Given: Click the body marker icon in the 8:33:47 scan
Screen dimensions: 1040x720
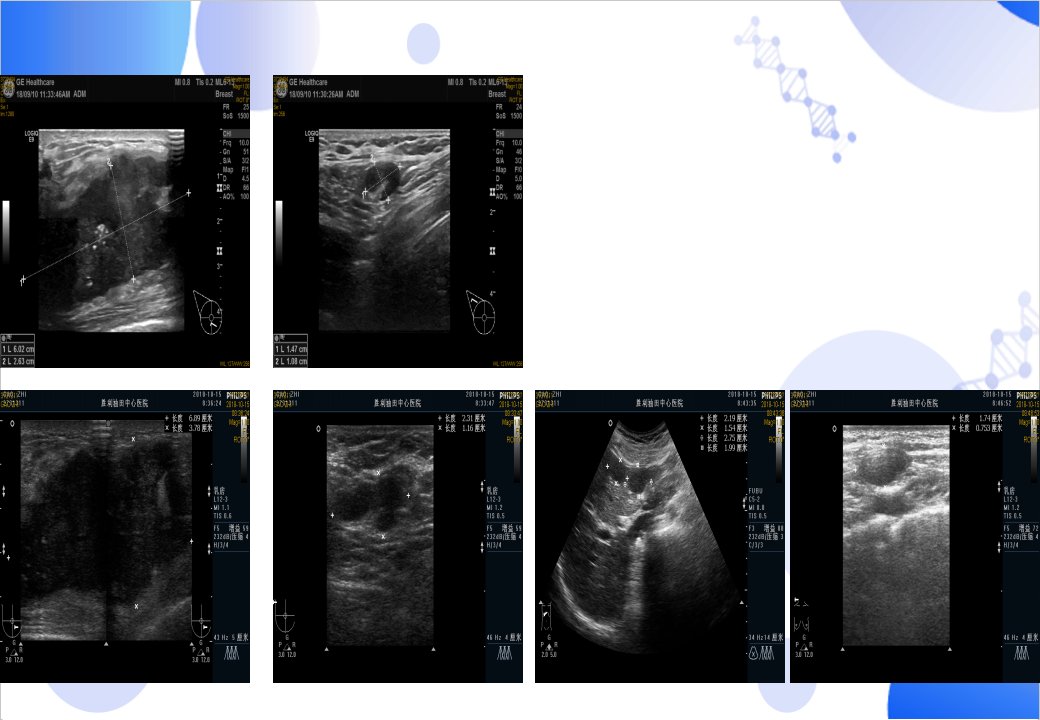Looking at the screenshot, I should tap(285, 617).
